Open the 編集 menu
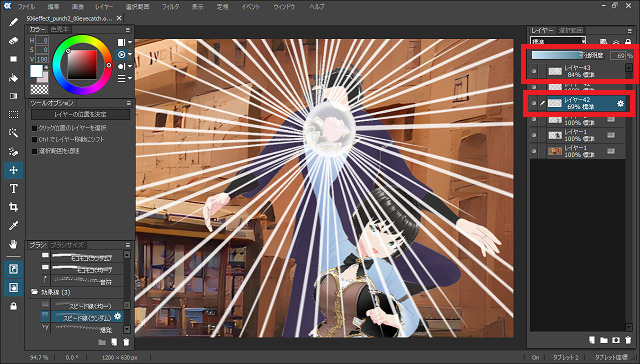The image size is (640, 364). point(53,7)
